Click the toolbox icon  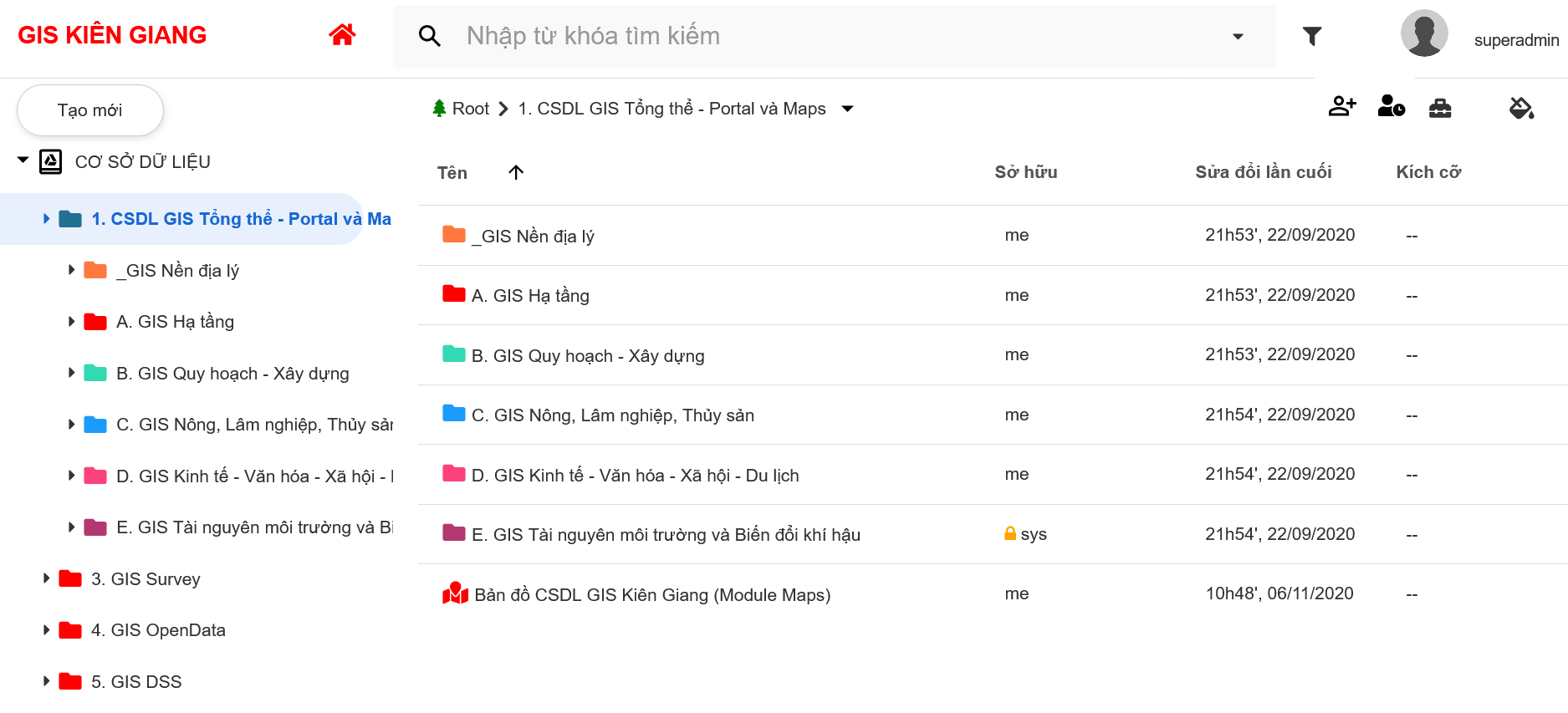[x=1439, y=108]
